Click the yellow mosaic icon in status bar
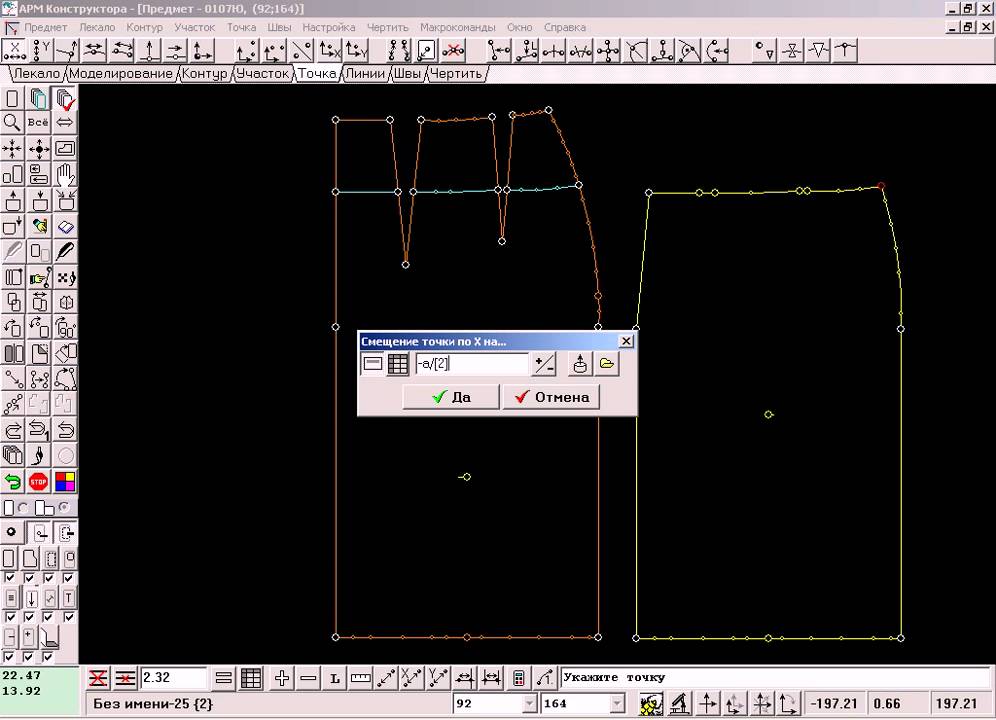This screenshot has width=996, height=720. tap(651, 703)
